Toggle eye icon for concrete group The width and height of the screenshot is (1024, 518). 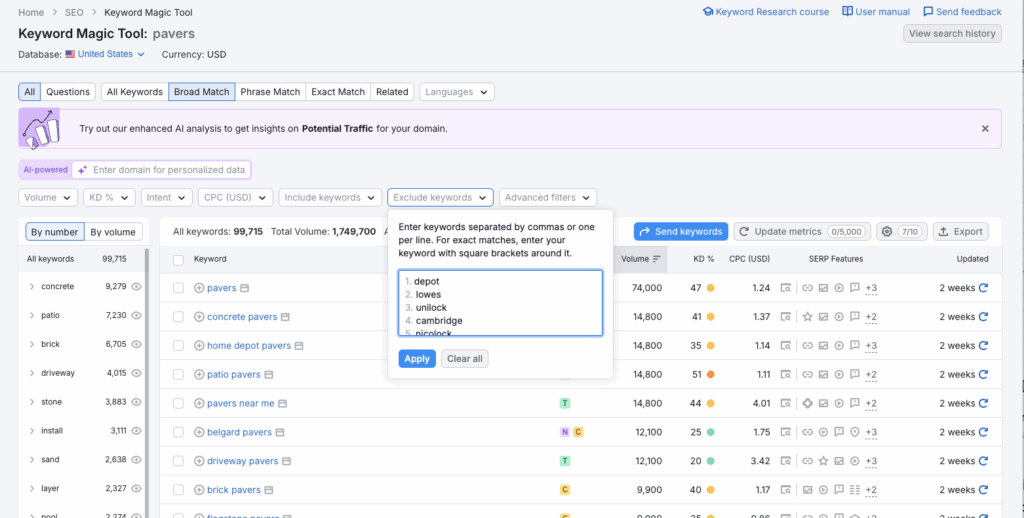pos(136,287)
